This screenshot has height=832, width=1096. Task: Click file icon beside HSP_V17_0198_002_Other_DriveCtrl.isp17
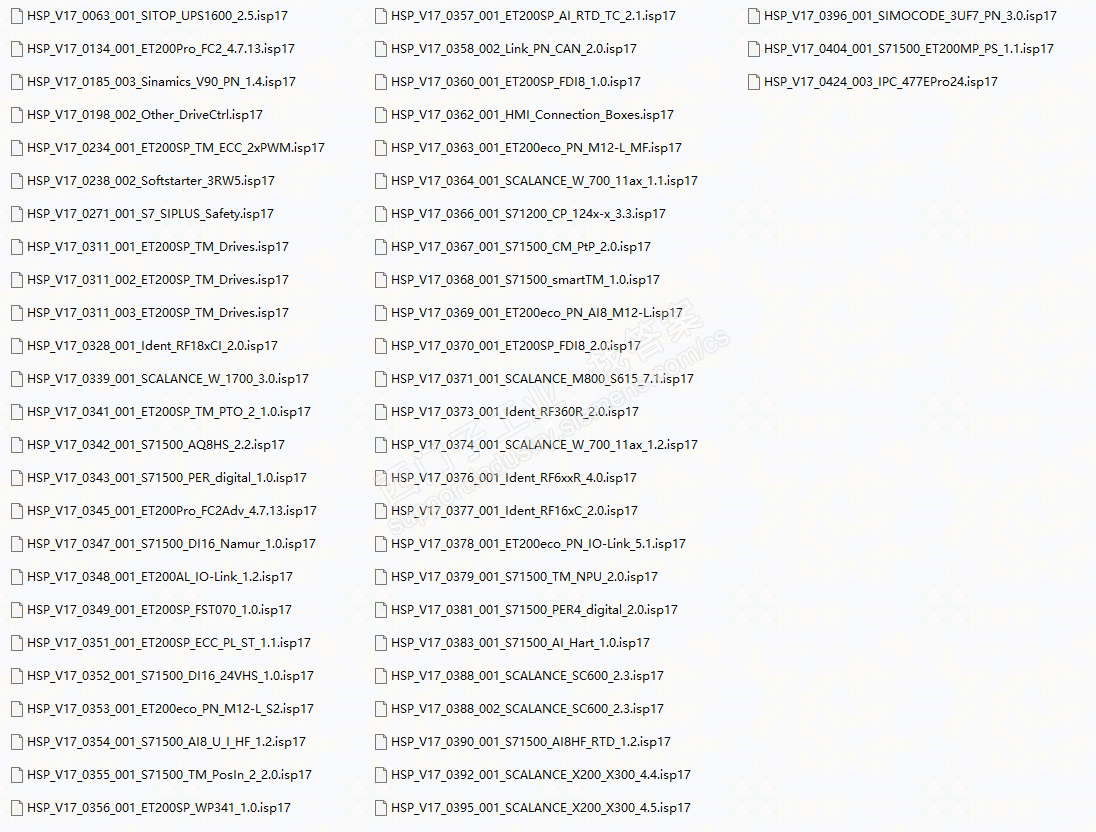[17, 115]
